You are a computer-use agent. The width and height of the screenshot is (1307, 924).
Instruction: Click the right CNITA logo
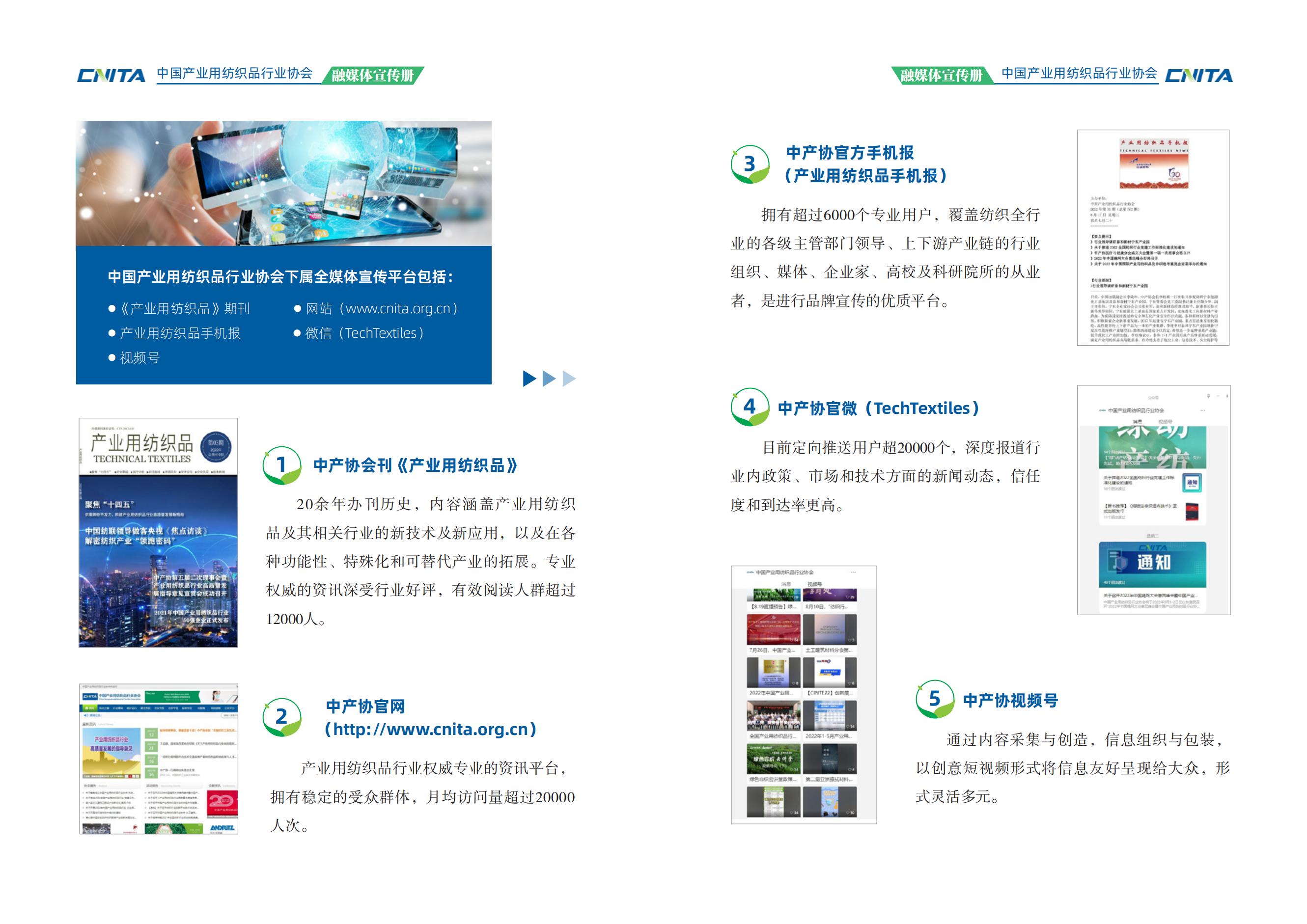click(1198, 76)
